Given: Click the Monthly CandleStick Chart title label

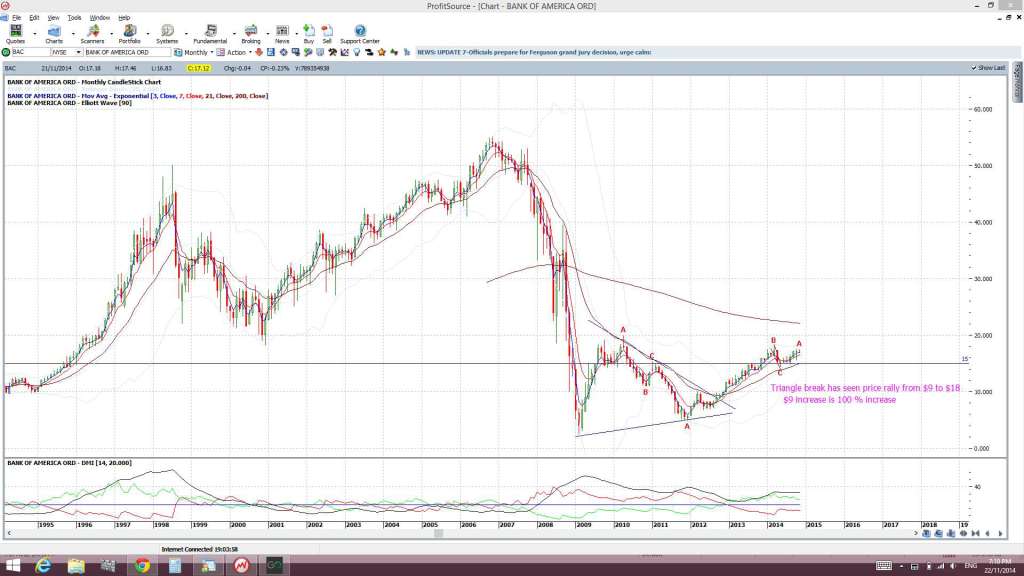Looking at the screenshot, I should tap(84, 82).
